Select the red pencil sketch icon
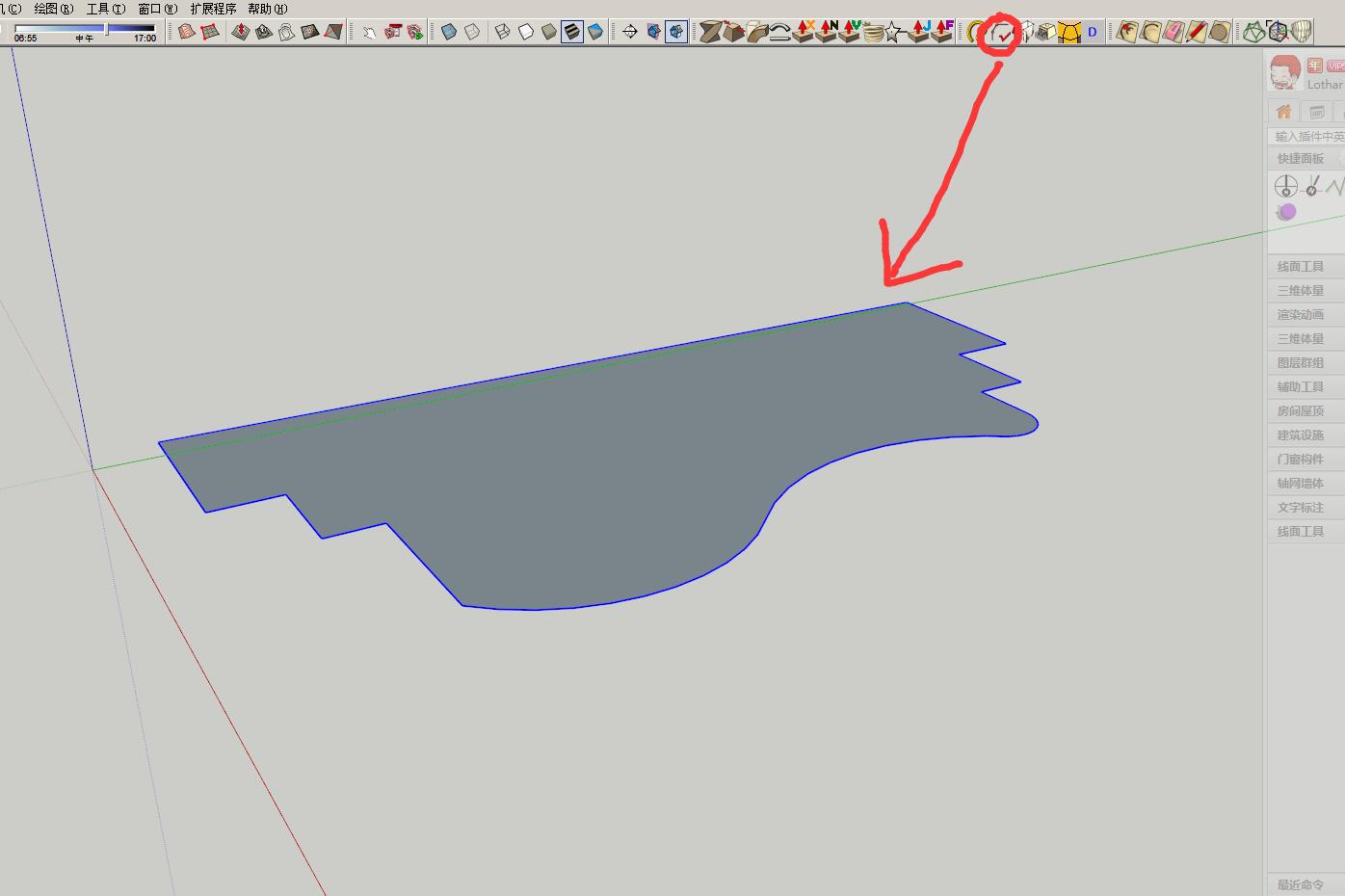This screenshot has height=896, width=1345. [x=1196, y=32]
